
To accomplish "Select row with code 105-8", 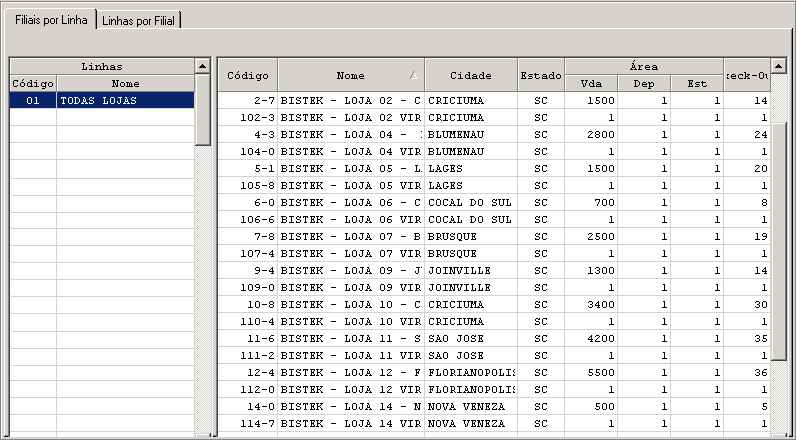I will [494, 185].
